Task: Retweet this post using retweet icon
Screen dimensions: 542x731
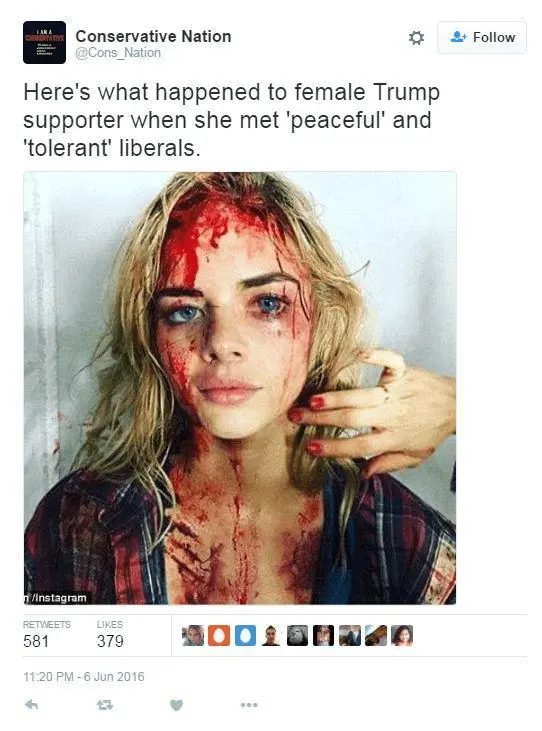Action: 104,704
